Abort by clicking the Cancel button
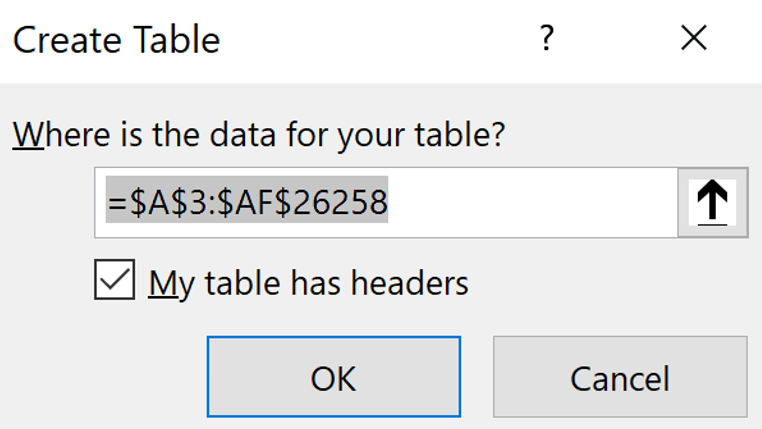Viewport: 762px width, 429px height. tap(620, 377)
